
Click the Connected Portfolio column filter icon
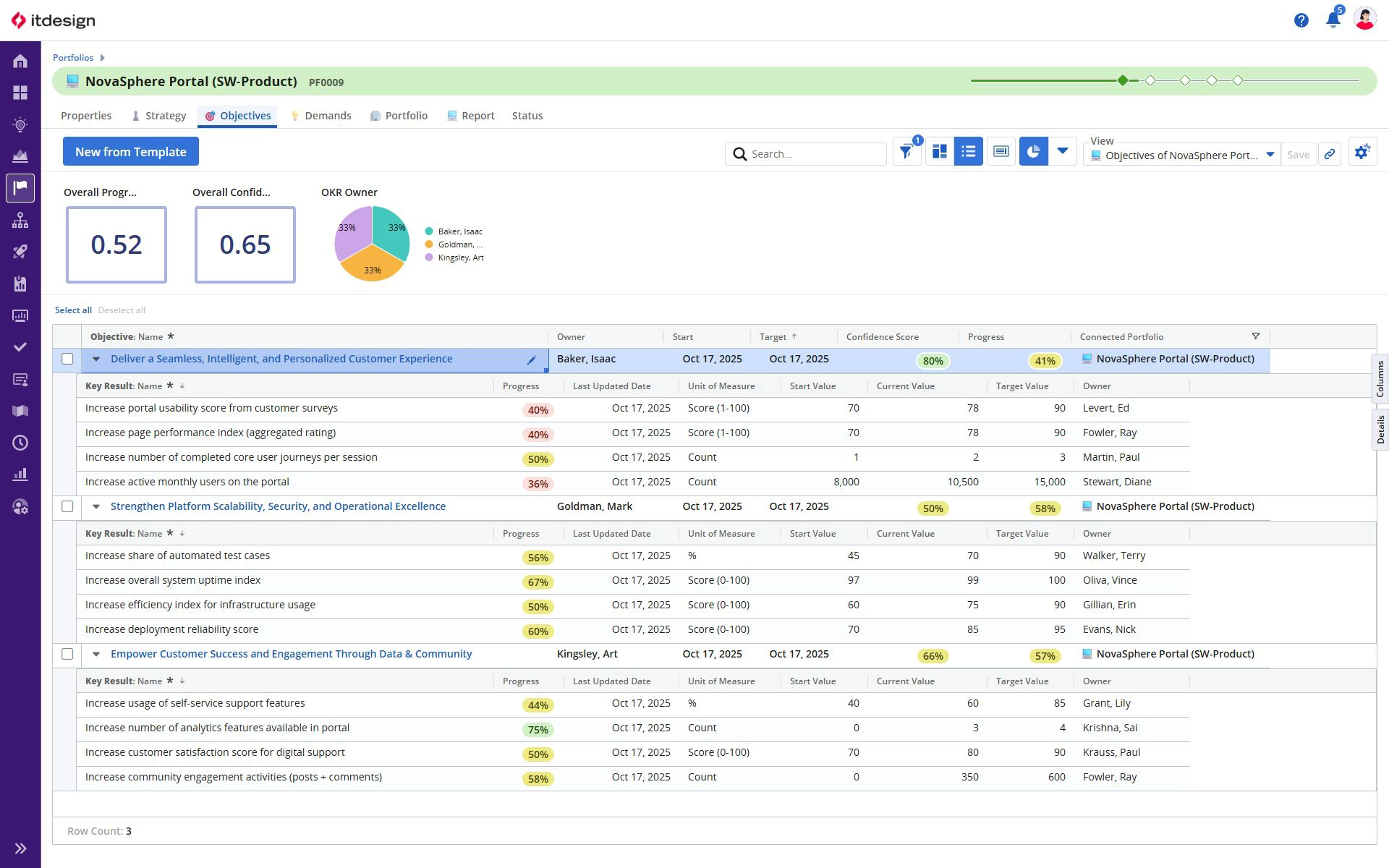click(x=1256, y=336)
